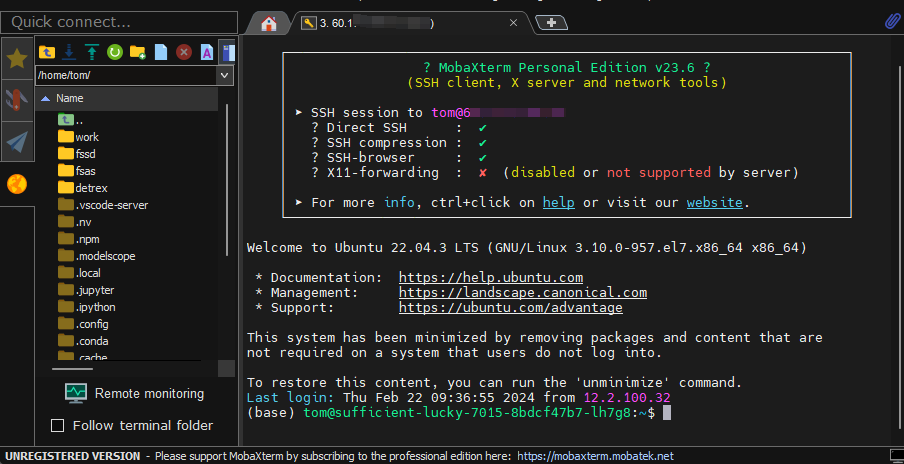Image resolution: width=904 pixels, height=464 pixels.
Task: Click the Remote monitoring monitor icon
Action: tap(76, 393)
